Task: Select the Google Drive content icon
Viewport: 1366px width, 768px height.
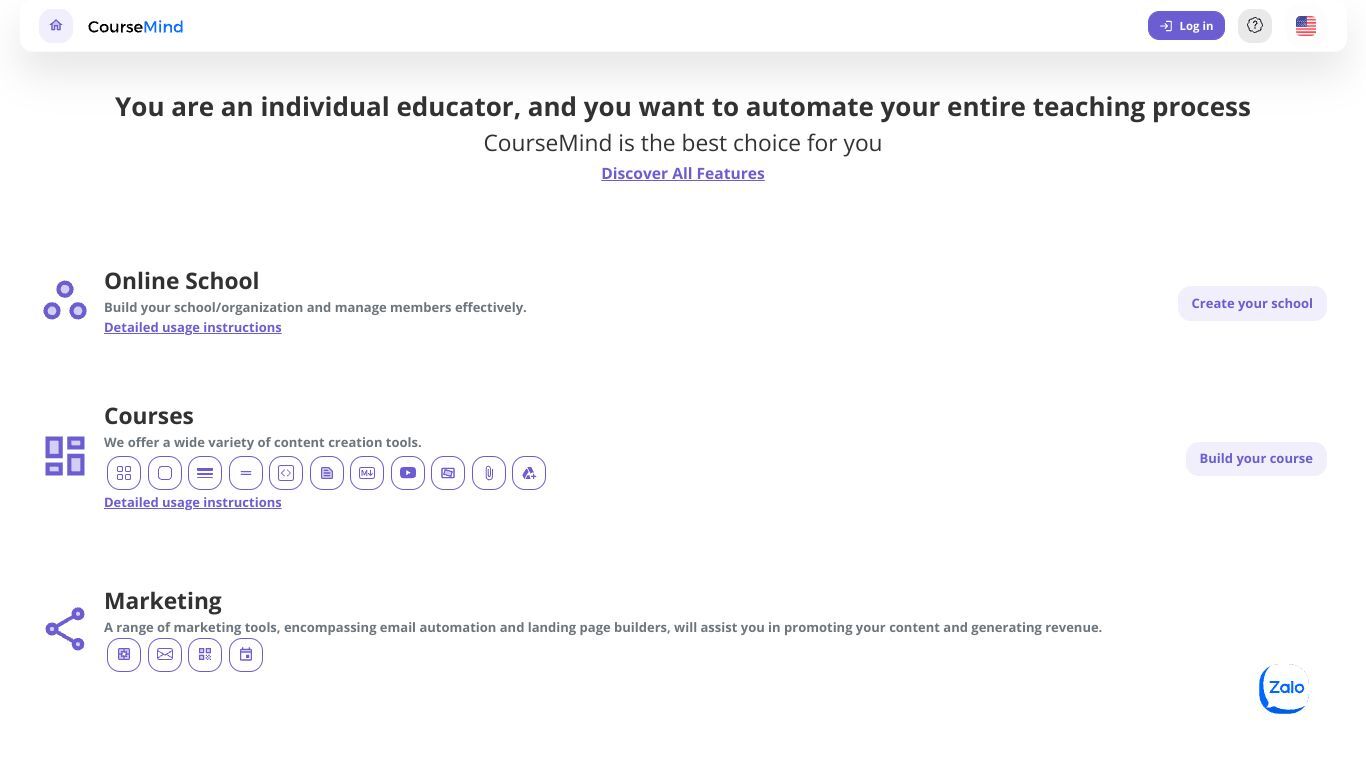Action: (x=529, y=473)
